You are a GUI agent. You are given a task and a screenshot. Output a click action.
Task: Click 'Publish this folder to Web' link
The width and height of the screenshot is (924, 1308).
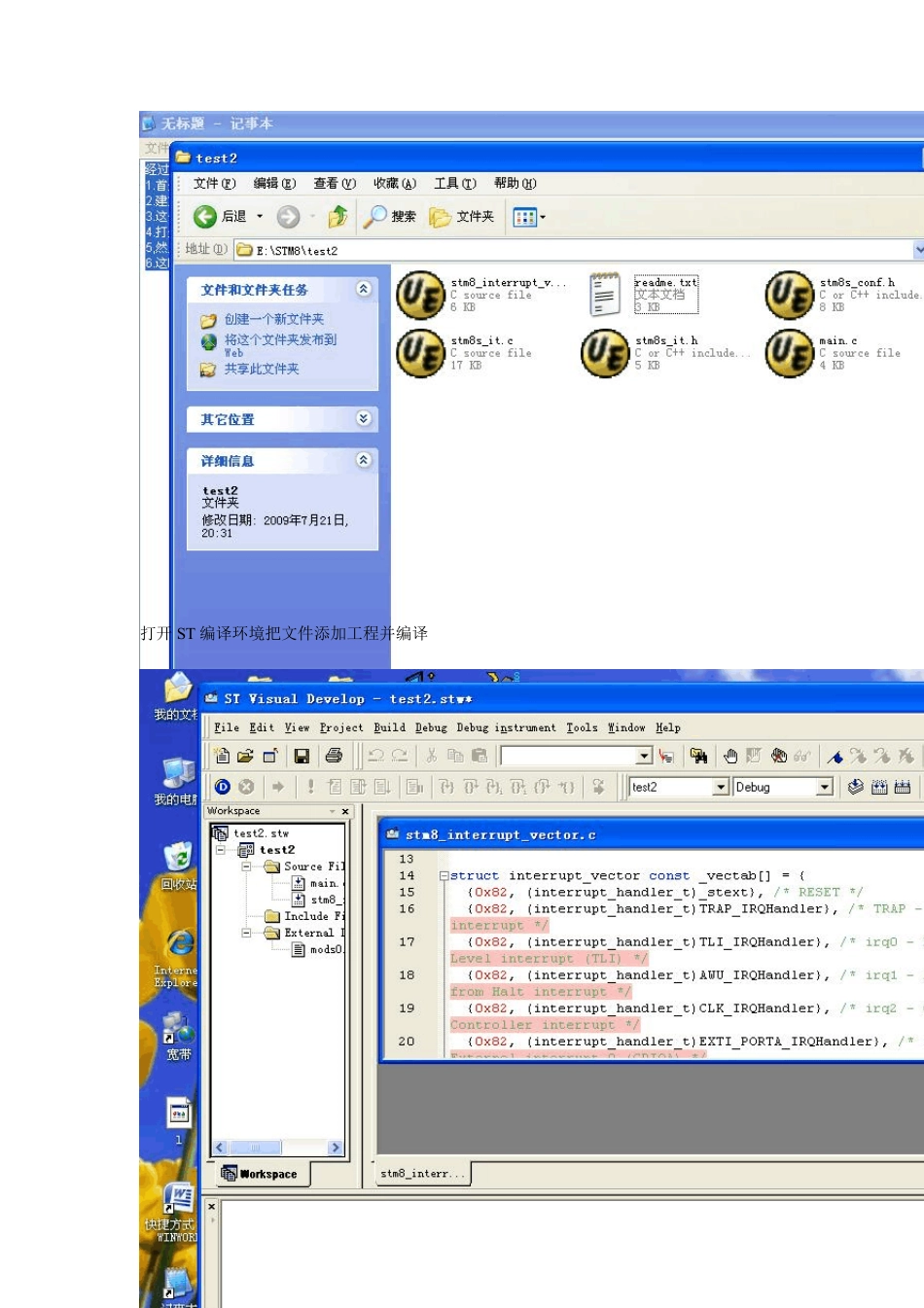point(280,345)
